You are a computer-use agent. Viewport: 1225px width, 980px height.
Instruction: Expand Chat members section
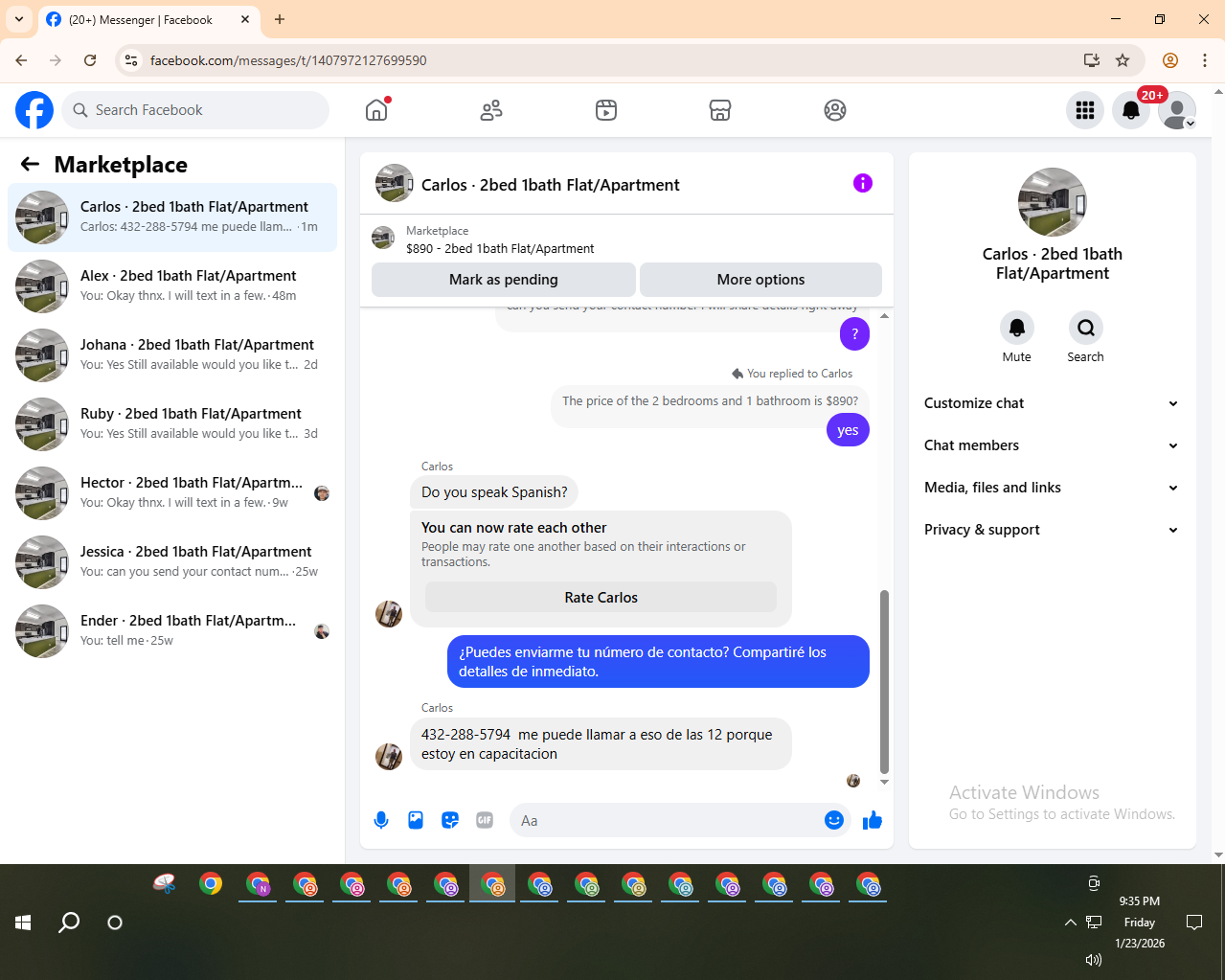(1052, 445)
